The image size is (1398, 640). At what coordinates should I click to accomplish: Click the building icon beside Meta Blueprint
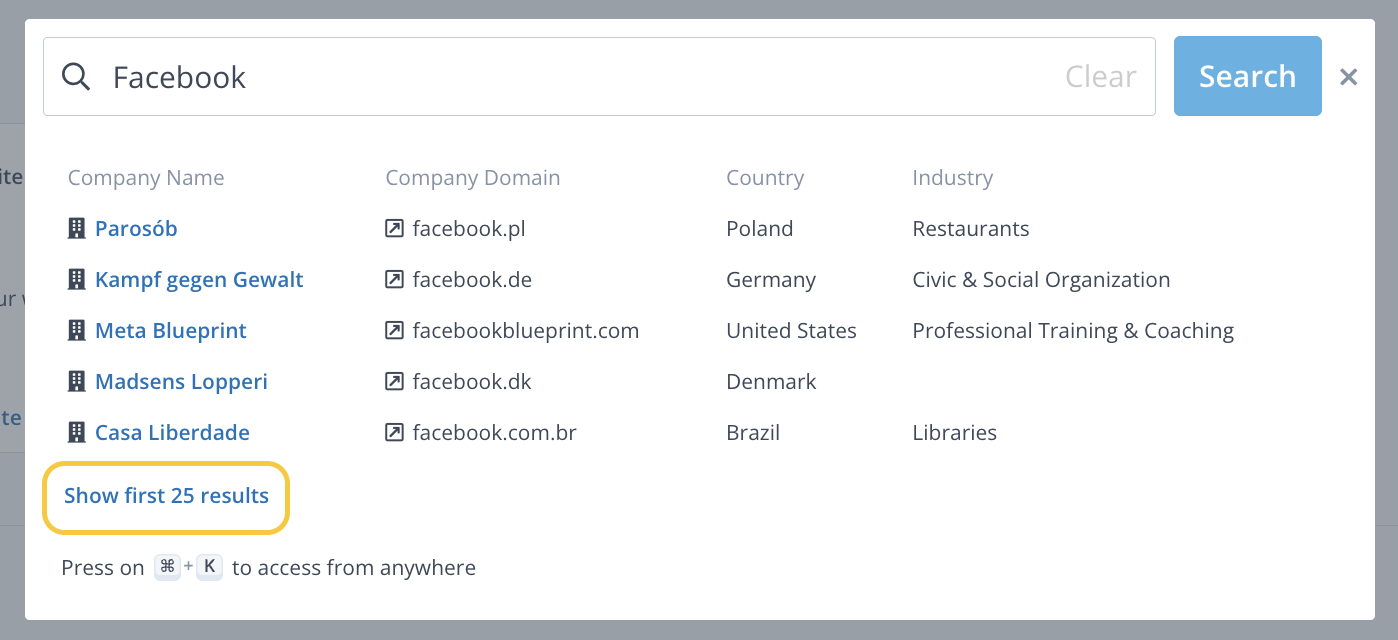(x=76, y=331)
